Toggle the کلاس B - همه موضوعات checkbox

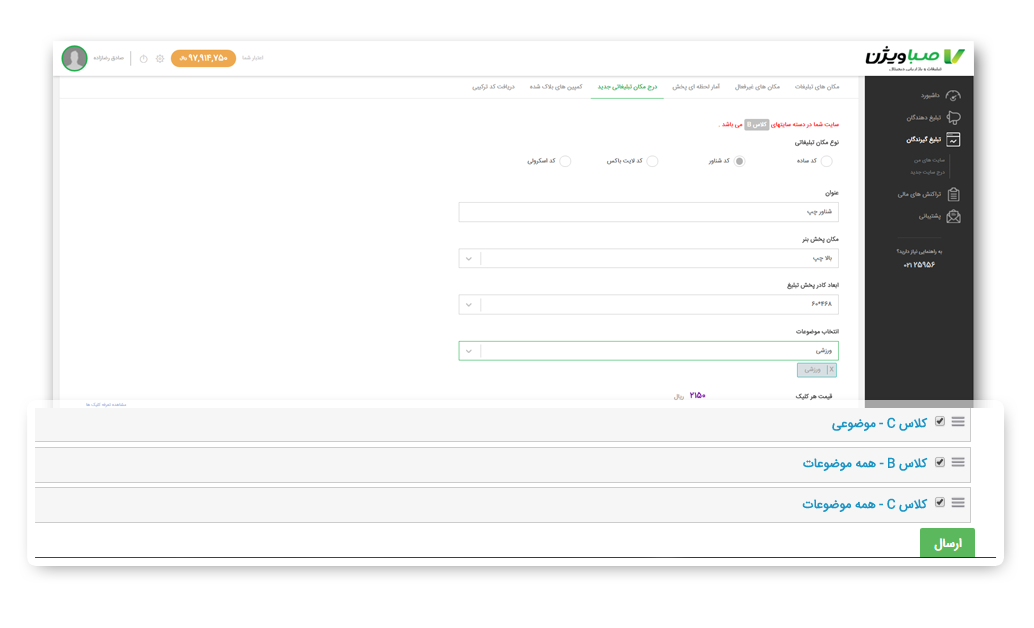(x=940, y=462)
